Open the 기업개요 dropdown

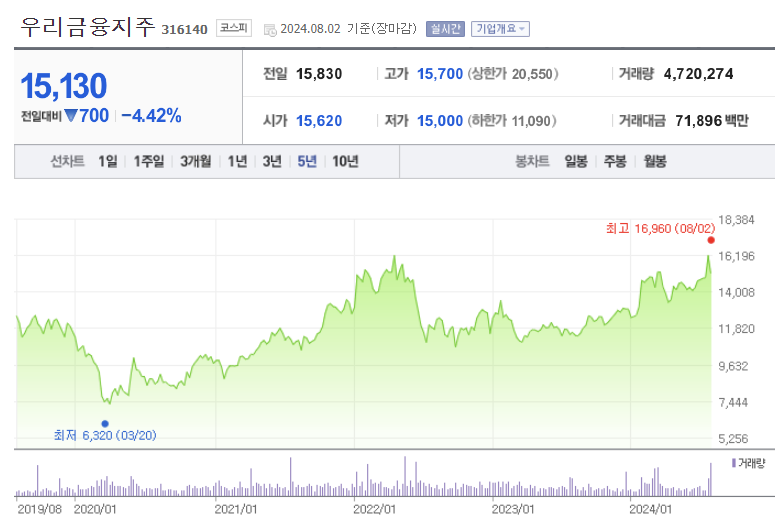tap(500, 29)
